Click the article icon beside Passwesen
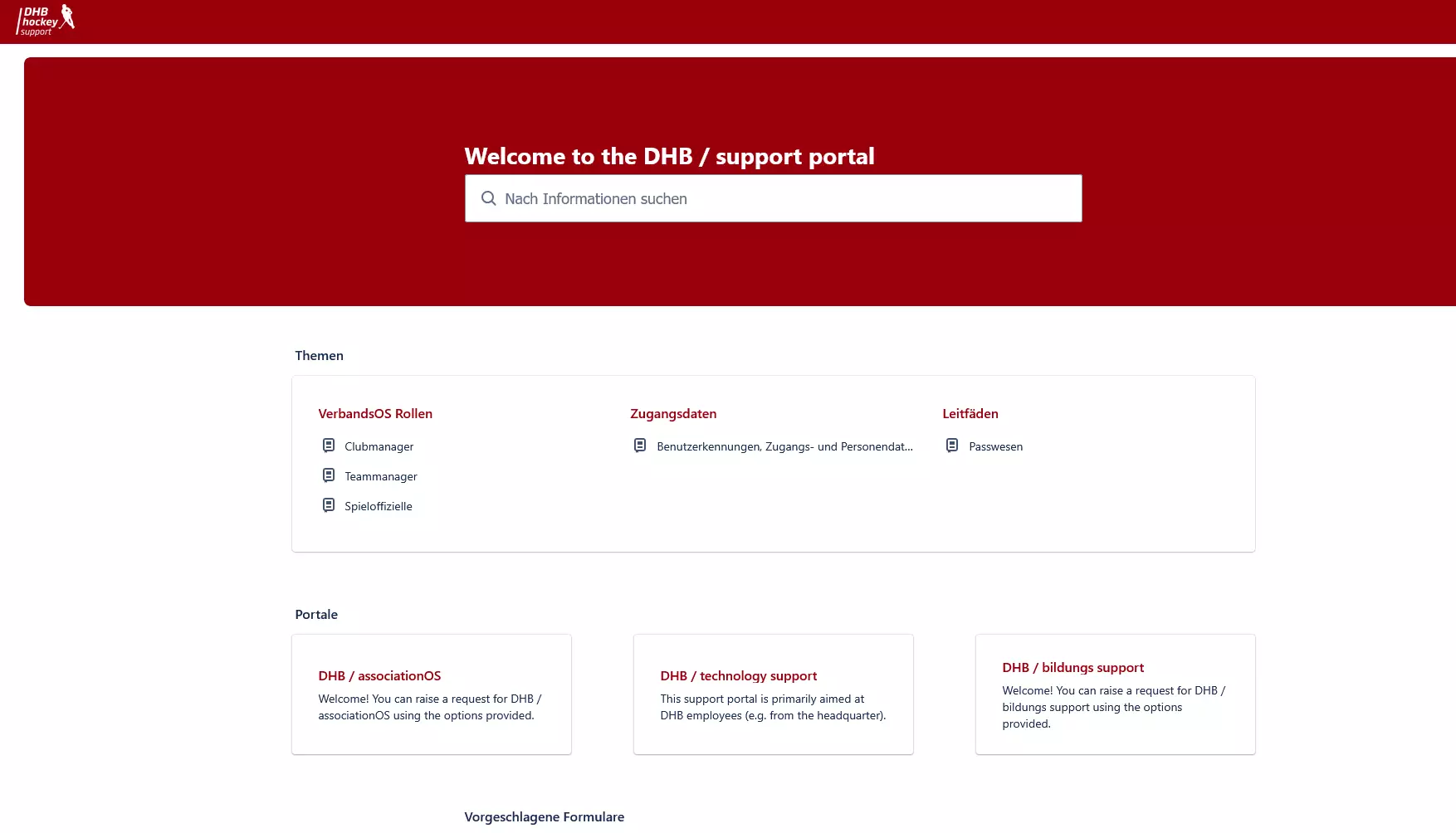 click(952, 446)
